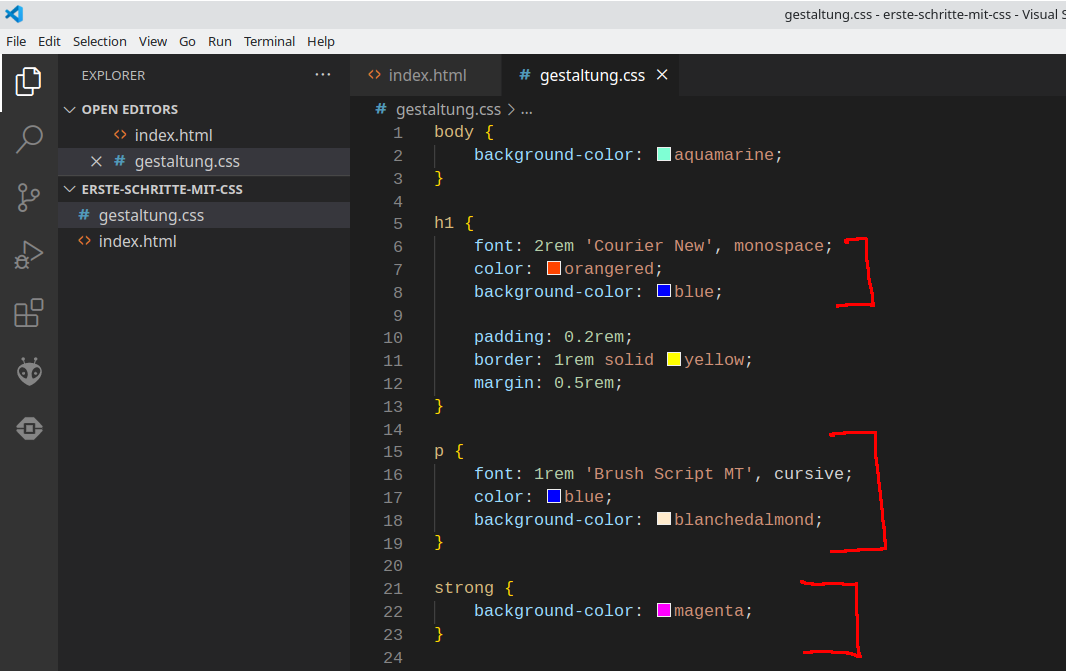Open the Extensions view

click(x=28, y=312)
